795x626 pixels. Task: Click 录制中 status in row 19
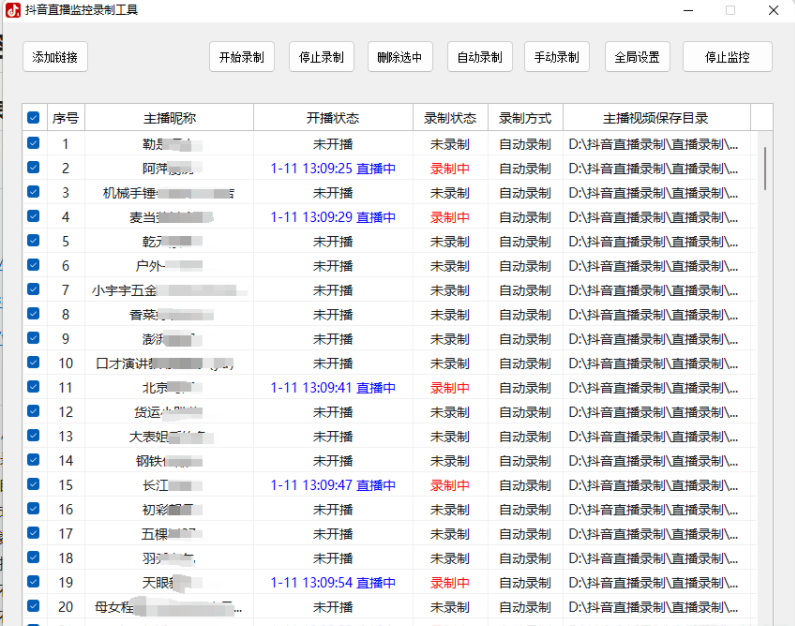[x=450, y=582]
